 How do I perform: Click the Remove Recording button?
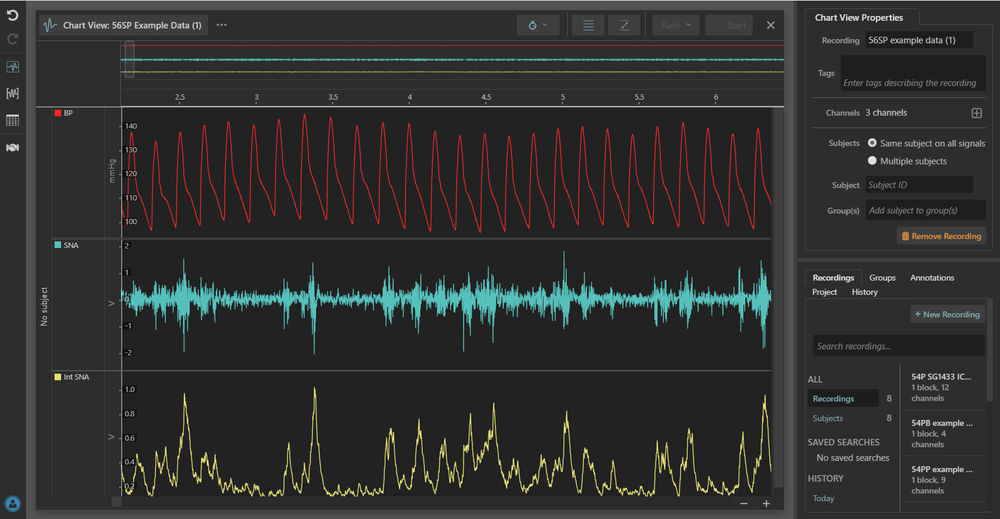[x=941, y=236]
